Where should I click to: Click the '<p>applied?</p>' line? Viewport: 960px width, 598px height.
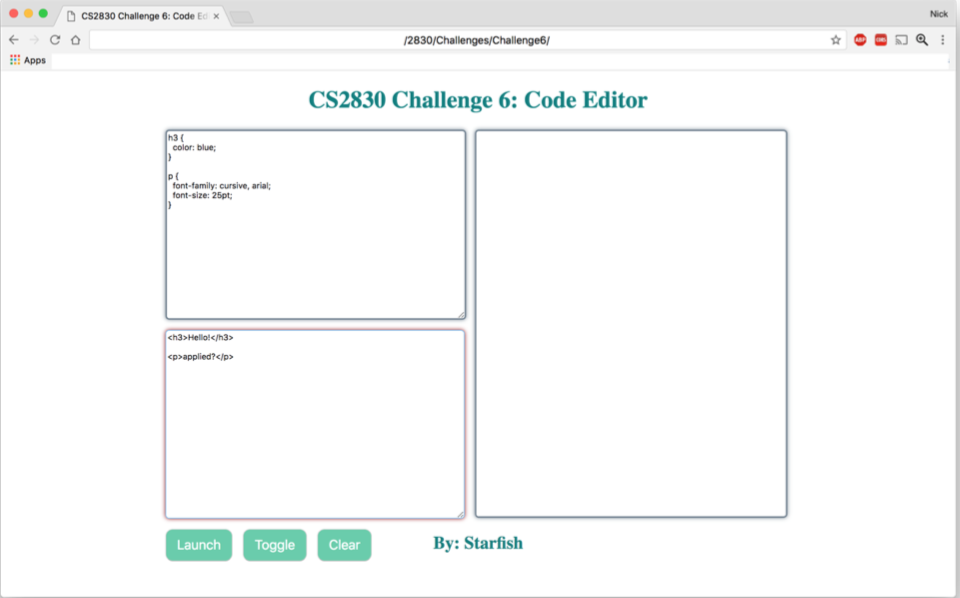point(201,357)
